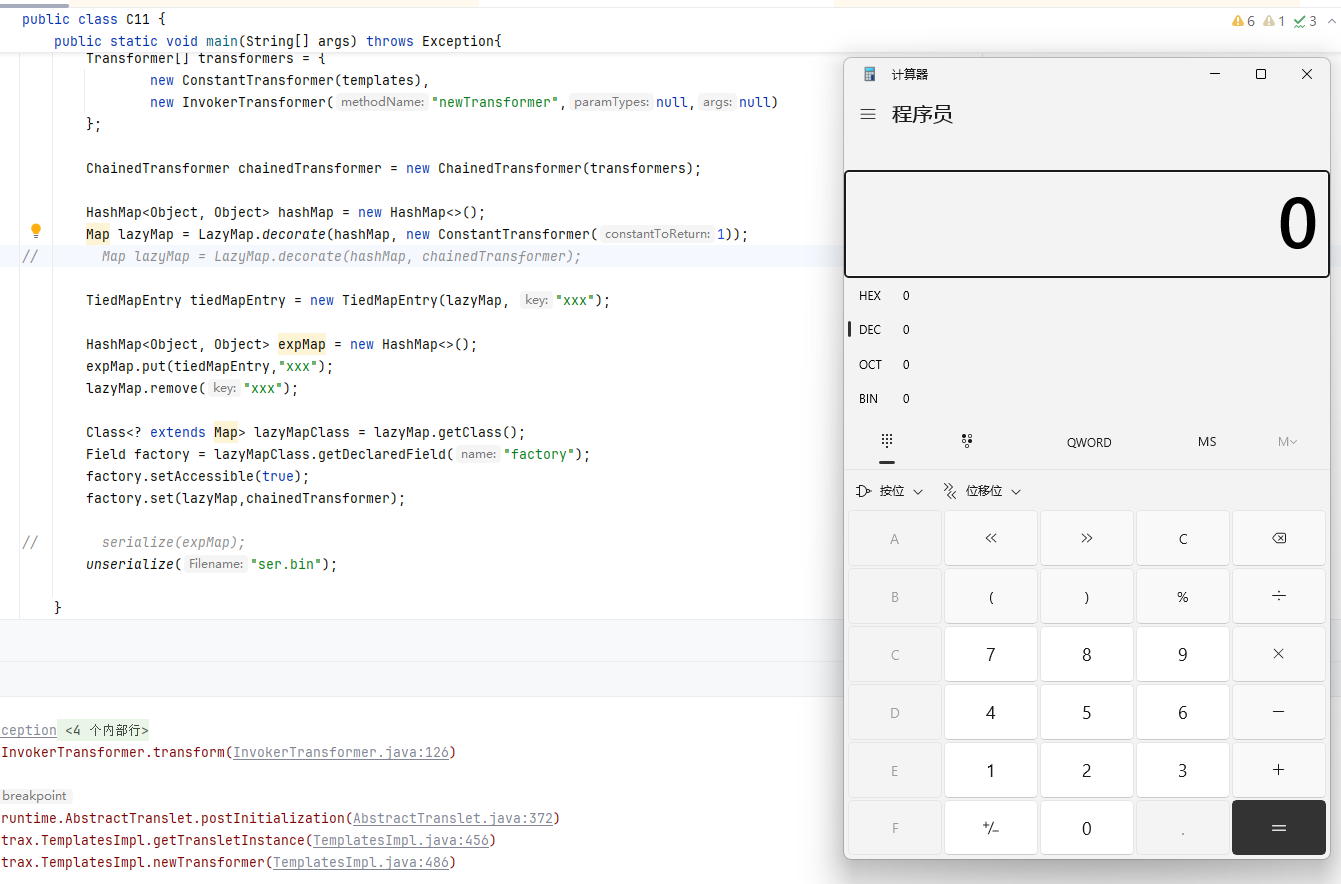
Task: Click the number 1 key
Action: (x=991, y=771)
